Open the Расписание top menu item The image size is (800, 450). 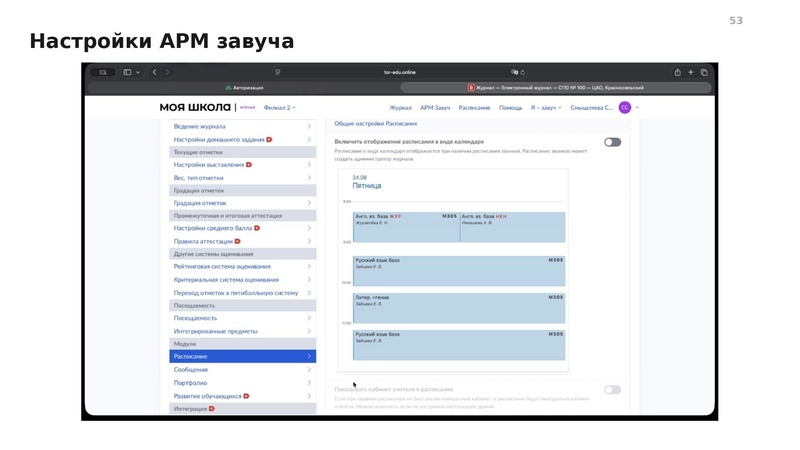pyautogui.click(x=474, y=108)
